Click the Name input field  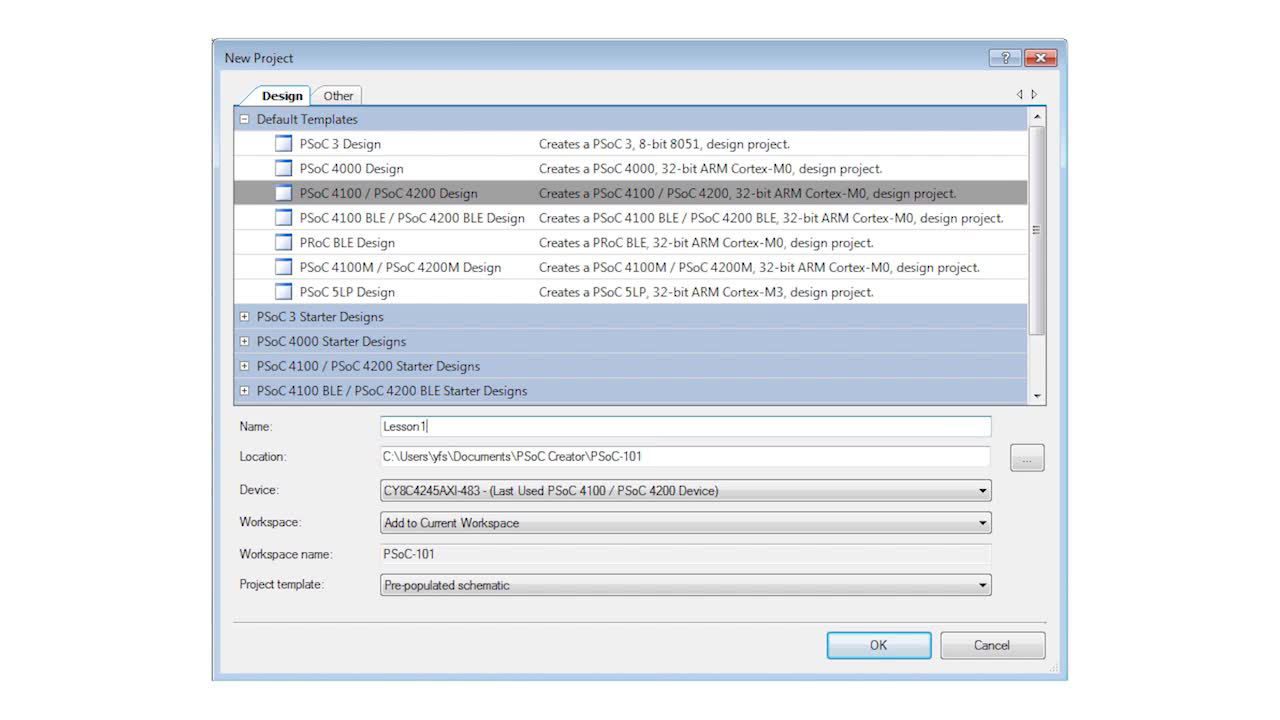(x=686, y=426)
